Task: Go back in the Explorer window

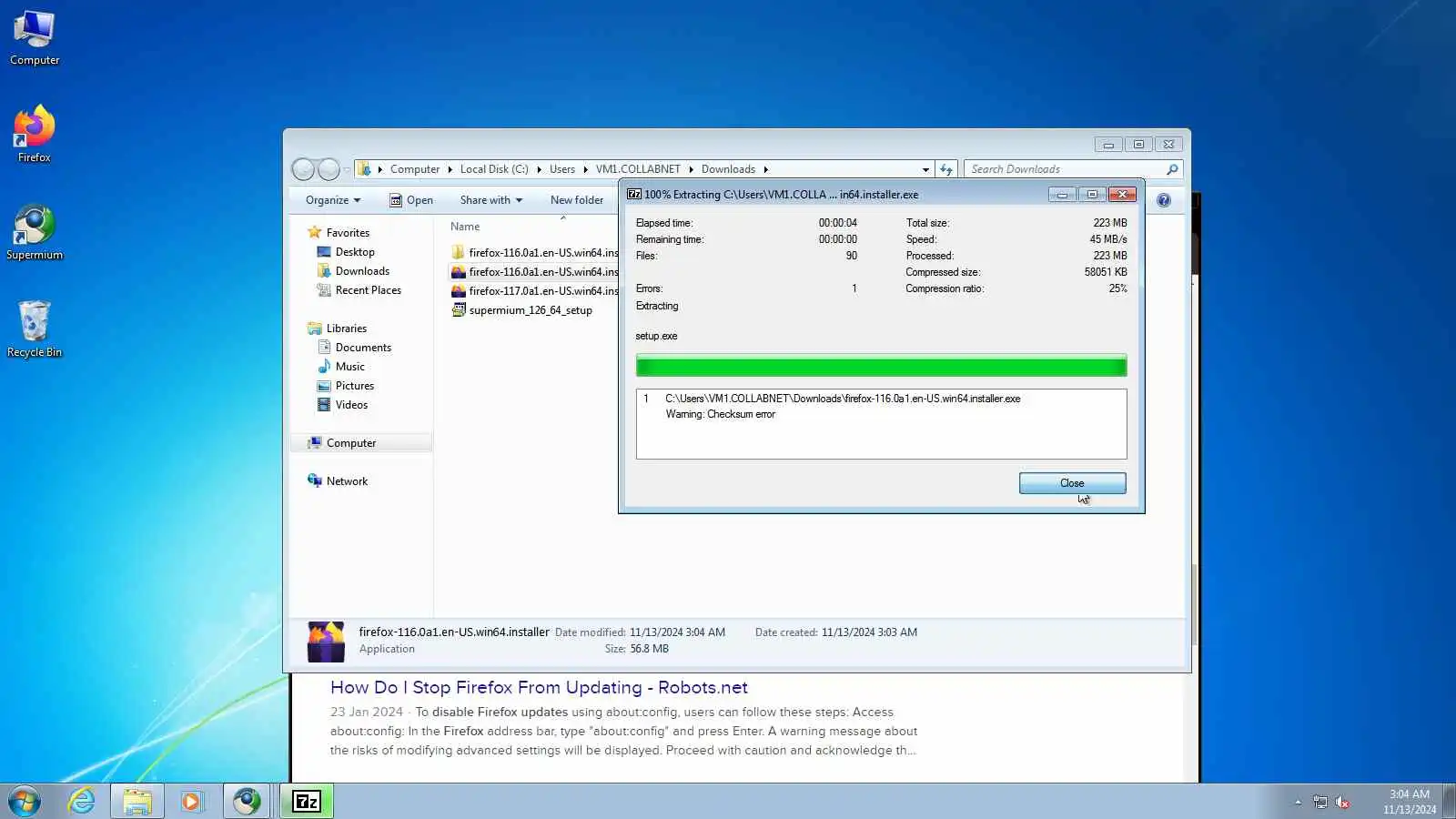Action: click(x=303, y=169)
